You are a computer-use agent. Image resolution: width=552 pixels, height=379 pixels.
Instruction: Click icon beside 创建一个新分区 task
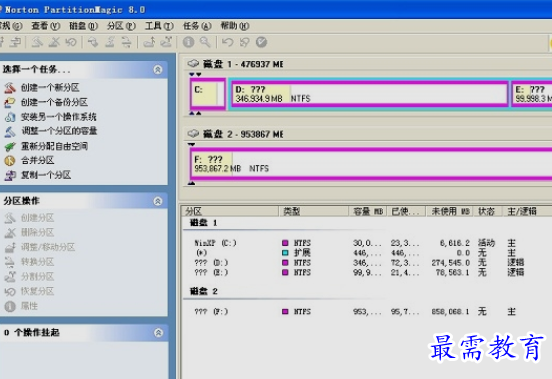pyautogui.click(x=10, y=88)
